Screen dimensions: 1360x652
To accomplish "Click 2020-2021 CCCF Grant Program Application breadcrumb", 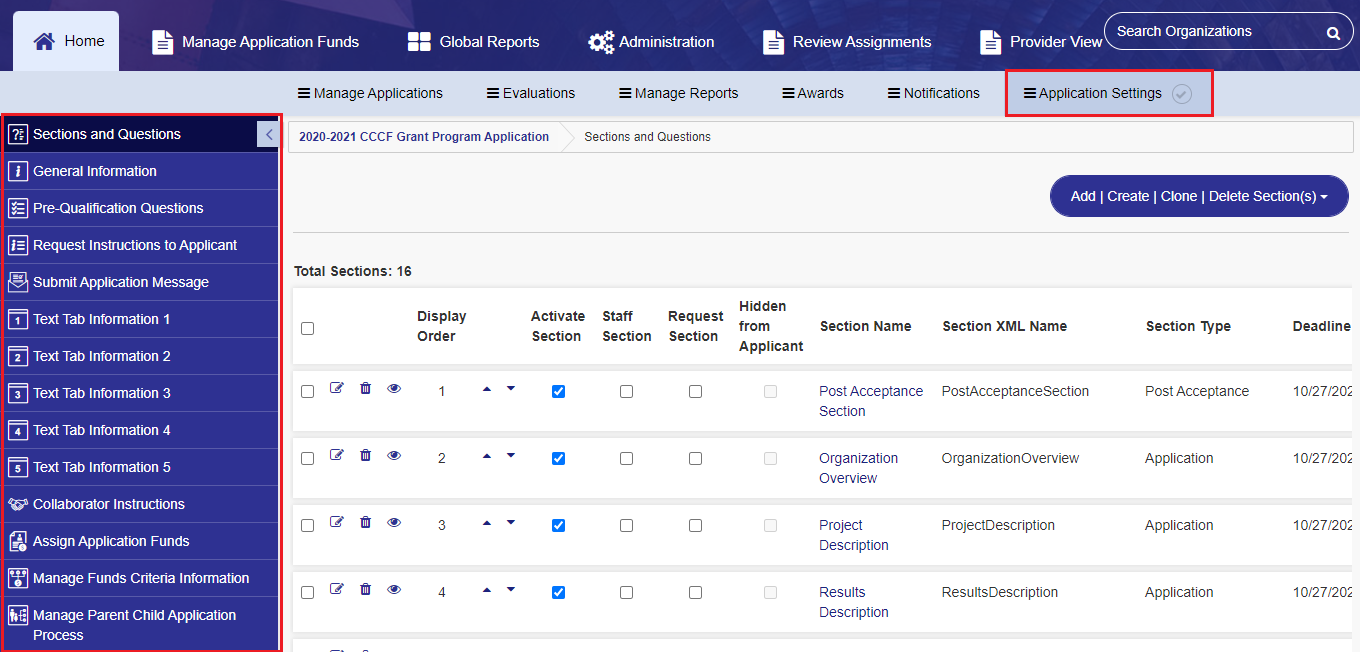I will point(424,137).
